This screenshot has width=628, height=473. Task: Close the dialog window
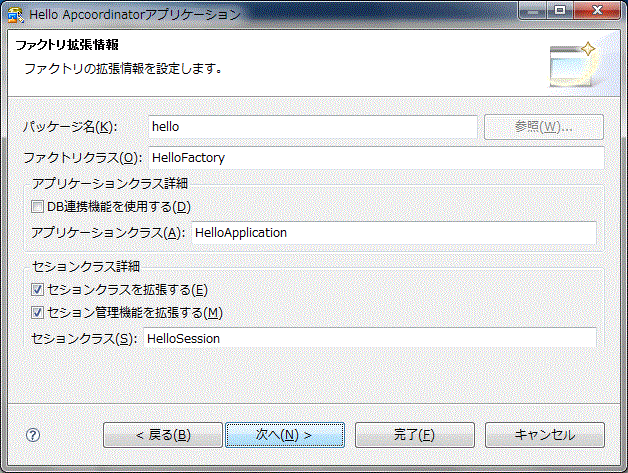(x=597, y=10)
